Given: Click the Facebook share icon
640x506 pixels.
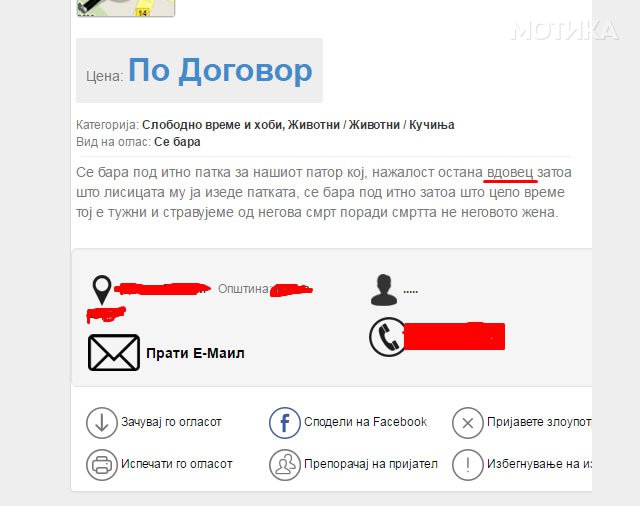Looking at the screenshot, I should 284,423.
